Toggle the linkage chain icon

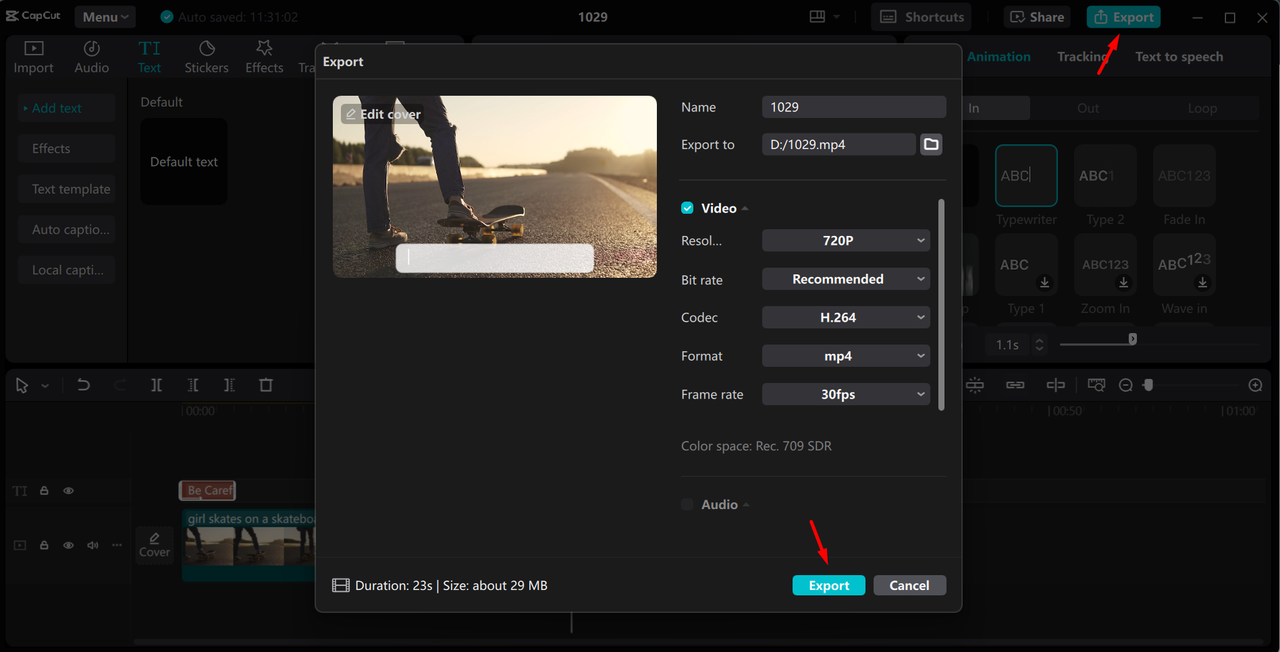(1015, 385)
